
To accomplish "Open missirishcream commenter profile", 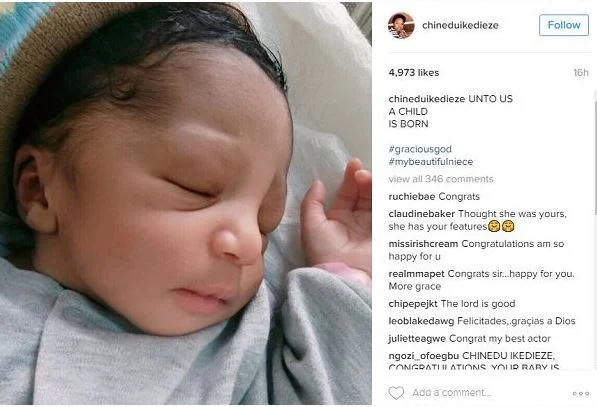I will 423,244.
